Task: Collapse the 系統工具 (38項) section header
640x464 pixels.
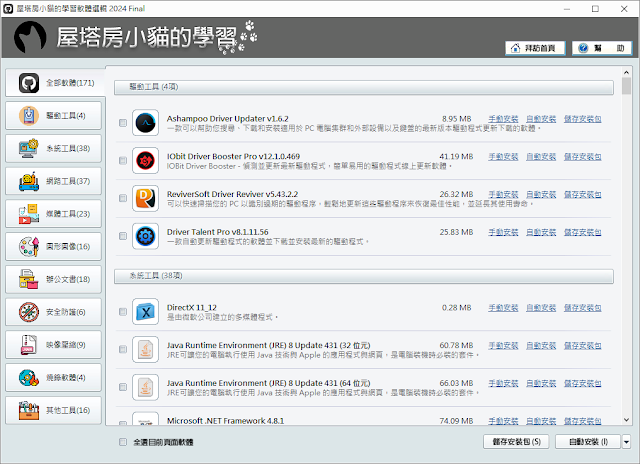Action: 364,276
